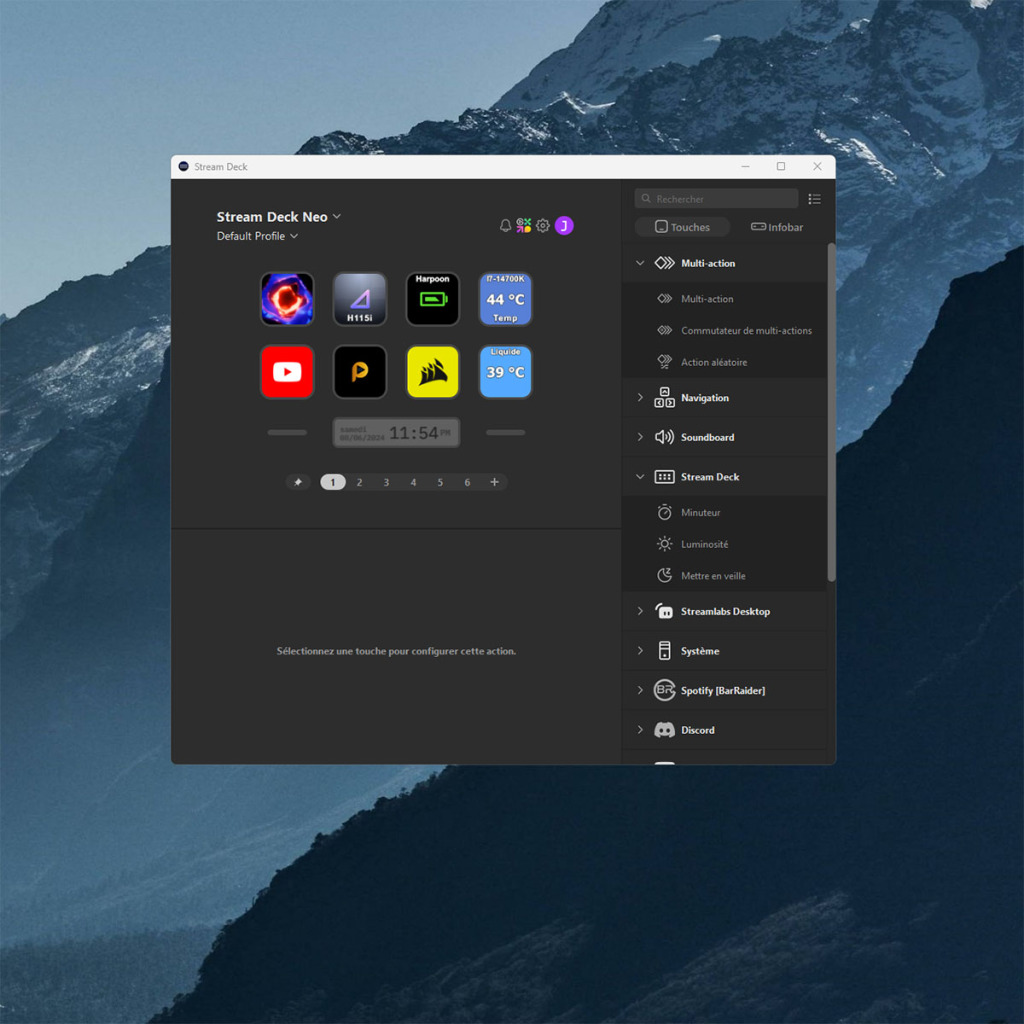Switch to page 6
The image size is (1024, 1024).
[467, 482]
